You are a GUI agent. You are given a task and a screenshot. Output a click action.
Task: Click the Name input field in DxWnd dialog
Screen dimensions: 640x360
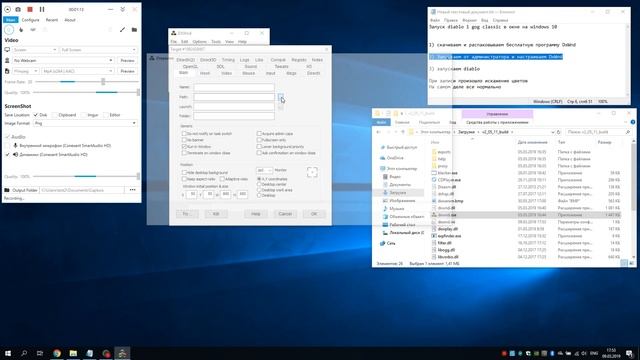coord(234,87)
